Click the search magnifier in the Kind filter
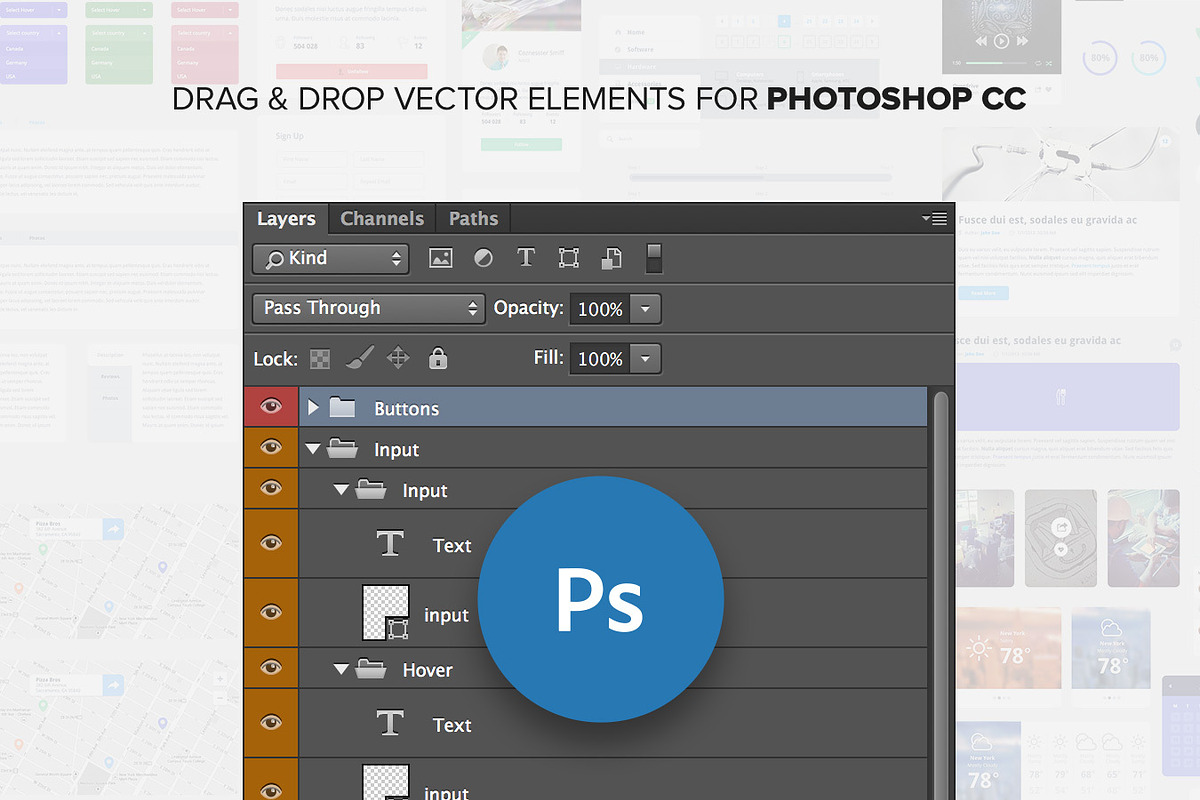Image resolution: width=1200 pixels, height=800 pixels. (272, 259)
